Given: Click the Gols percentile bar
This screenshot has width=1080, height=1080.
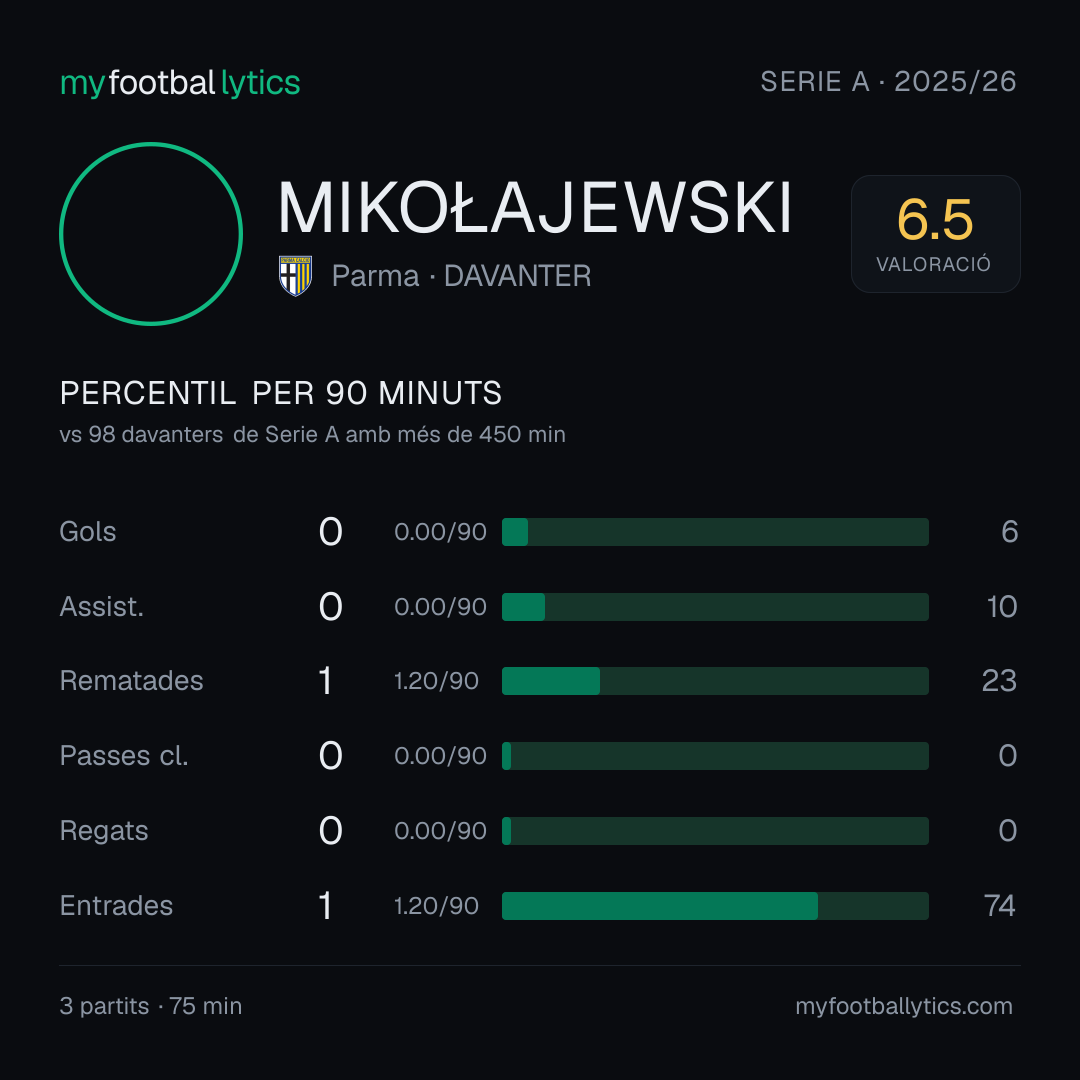Looking at the screenshot, I should click(x=715, y=532).
